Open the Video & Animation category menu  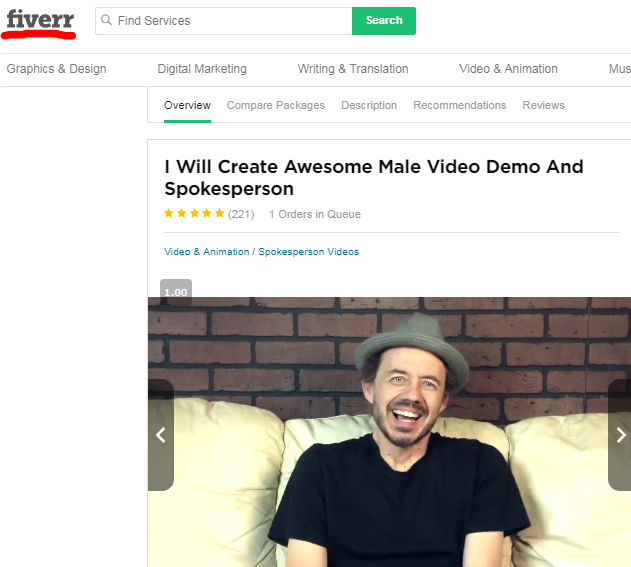coord(508,69)
